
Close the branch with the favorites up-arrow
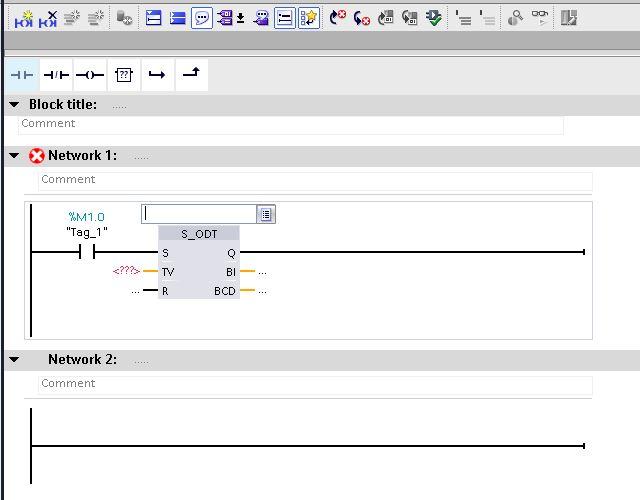pyautogui.click(x=191, y=75)
